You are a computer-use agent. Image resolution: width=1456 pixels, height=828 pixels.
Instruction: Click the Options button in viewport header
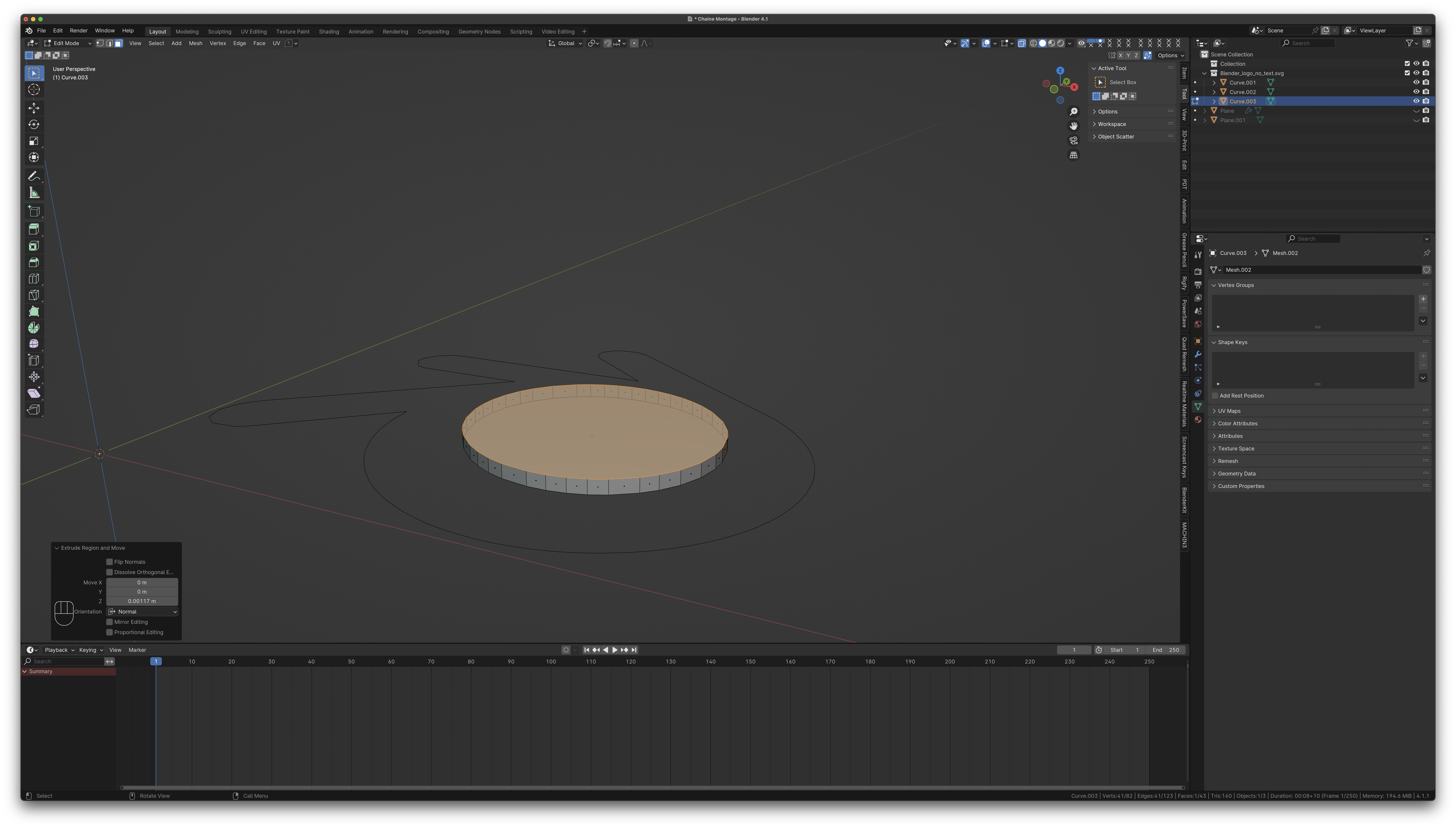(1171, 56)
